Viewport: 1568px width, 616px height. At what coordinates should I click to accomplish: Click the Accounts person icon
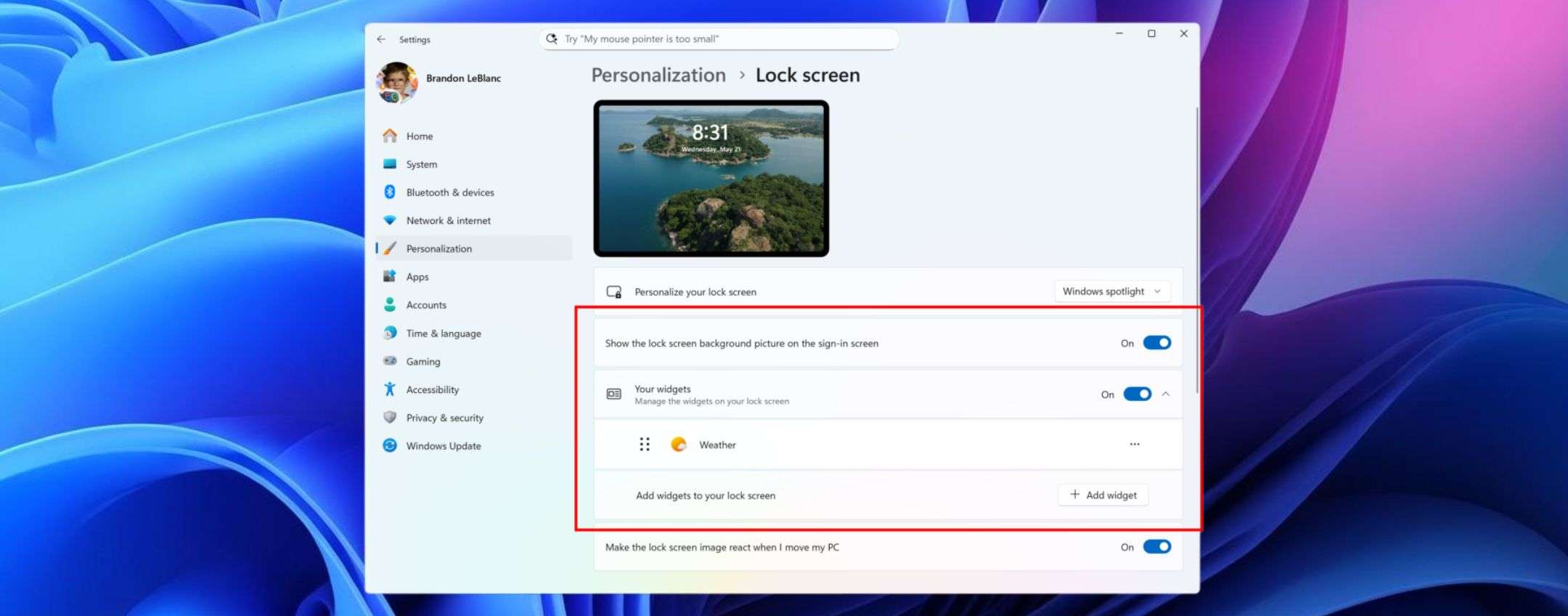coord(390,304)
